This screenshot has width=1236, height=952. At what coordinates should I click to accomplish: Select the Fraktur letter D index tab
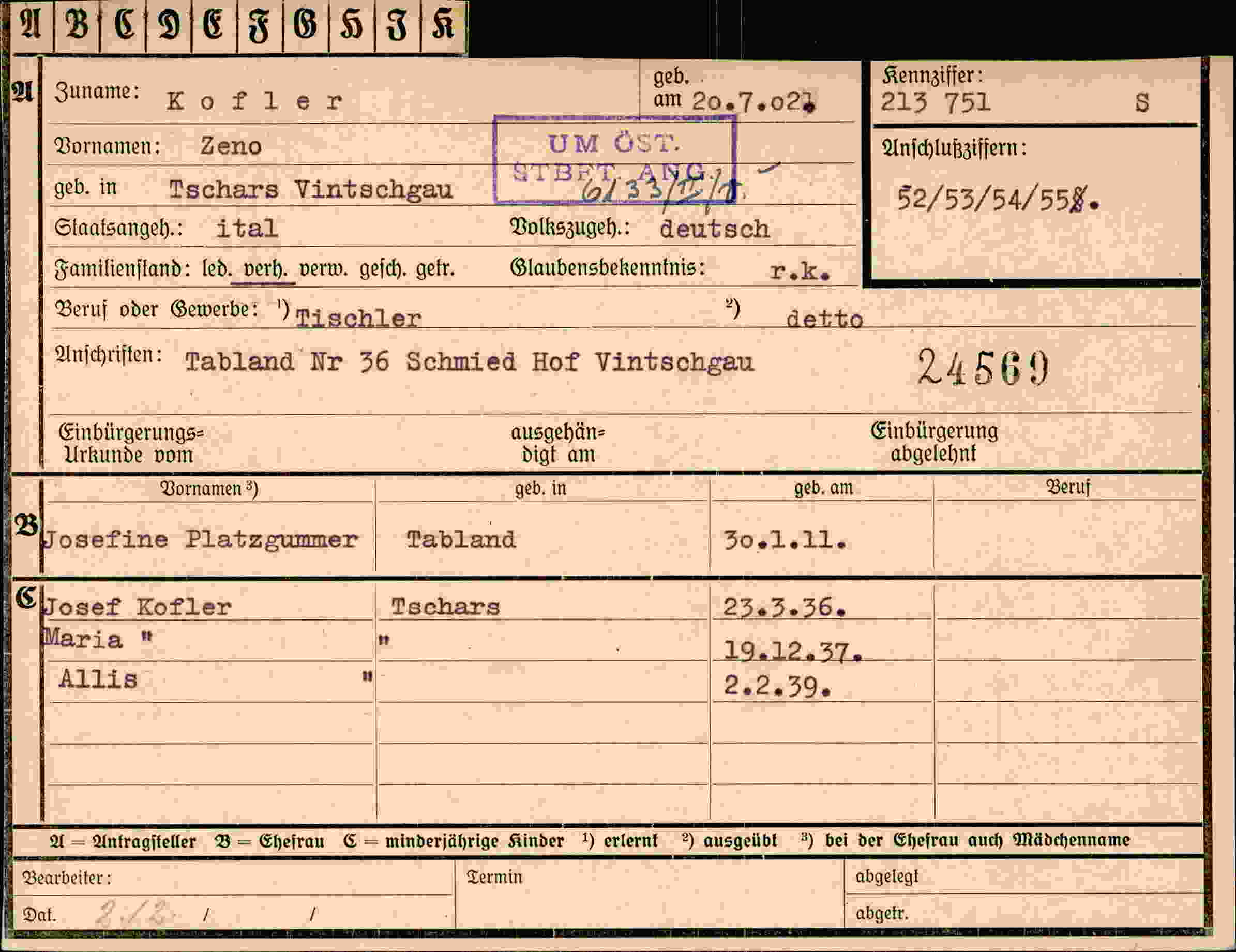(169, 26)
